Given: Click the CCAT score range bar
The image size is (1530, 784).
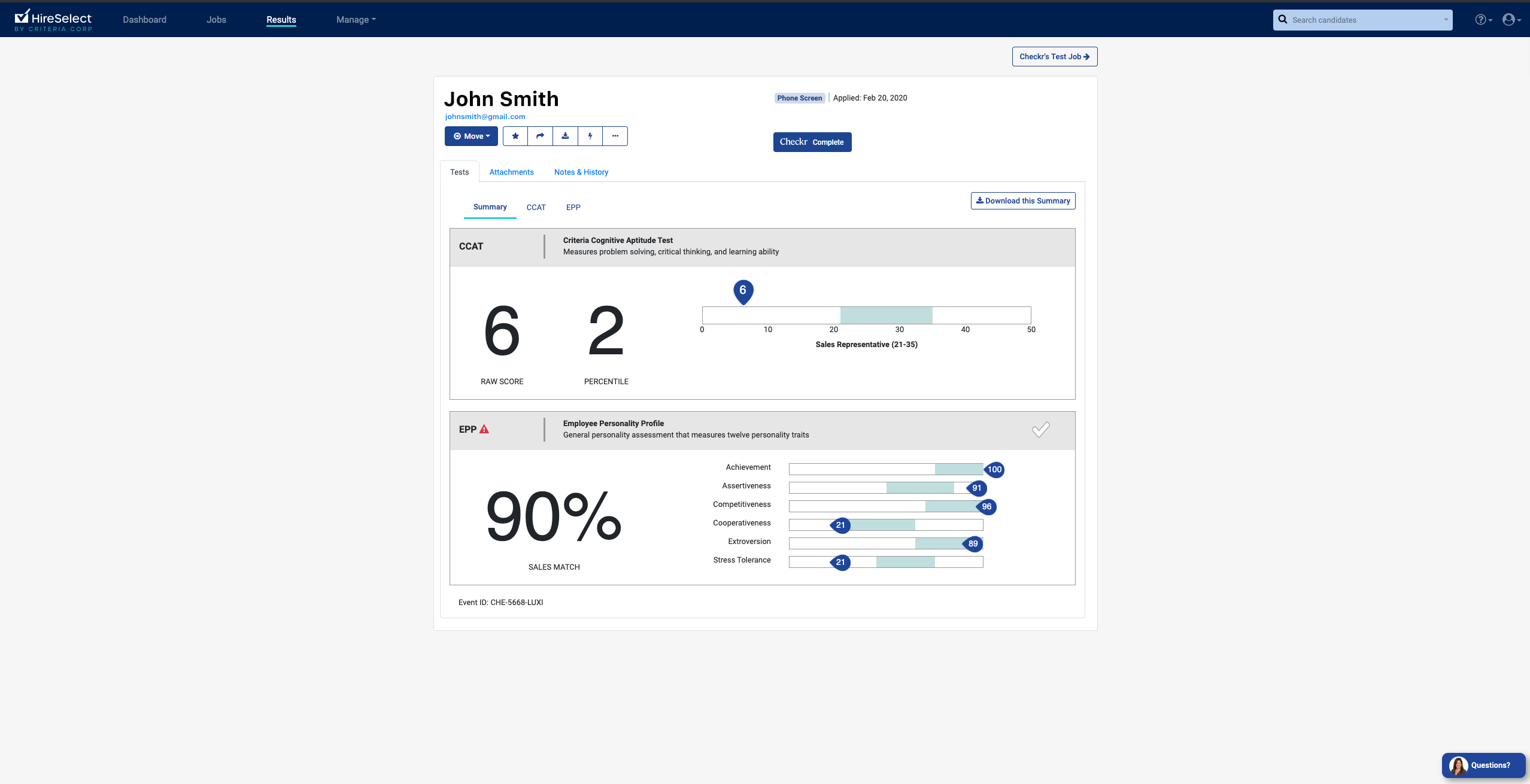Looking at the screenshot, I should click(866, 315).
